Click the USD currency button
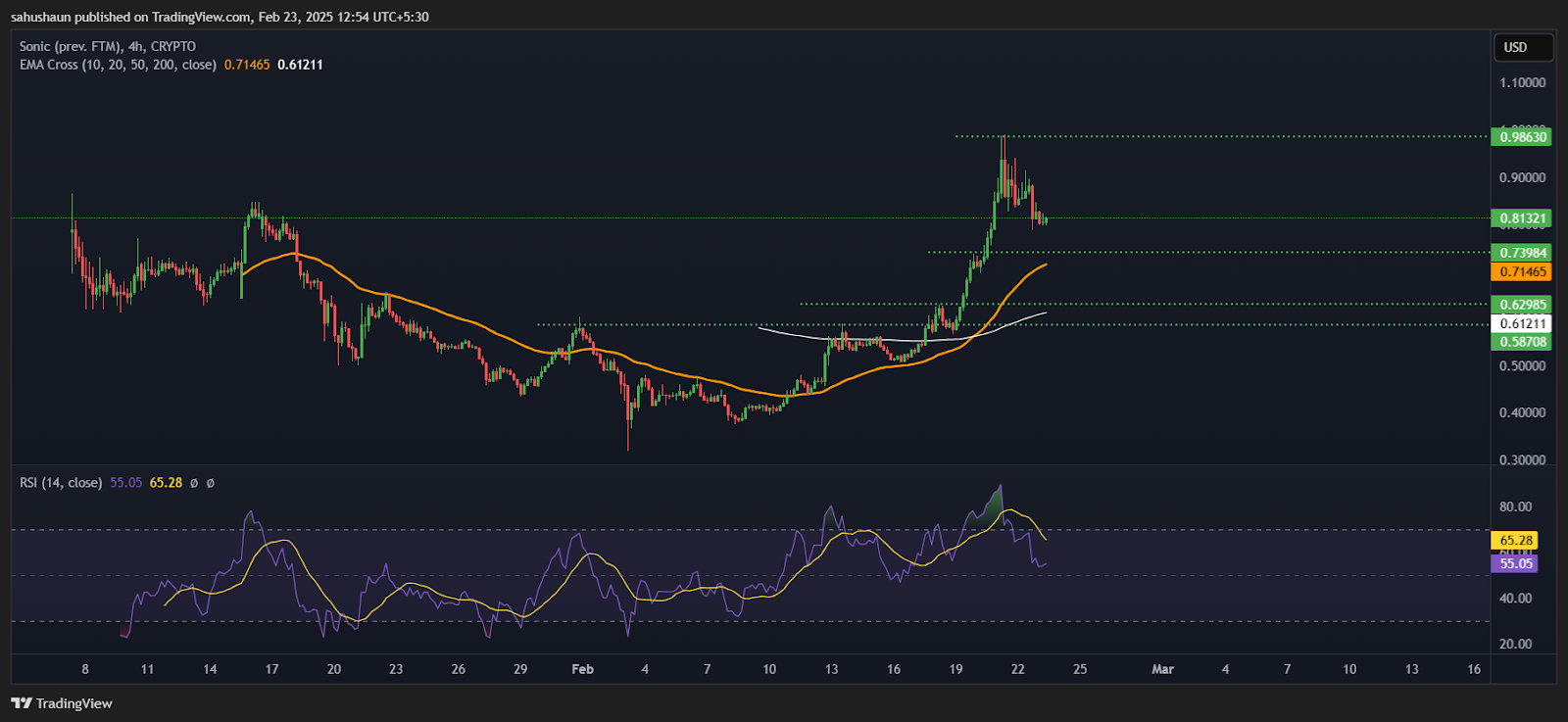The height and width of the screenshot is (722, 1568). click(1523, 47)
